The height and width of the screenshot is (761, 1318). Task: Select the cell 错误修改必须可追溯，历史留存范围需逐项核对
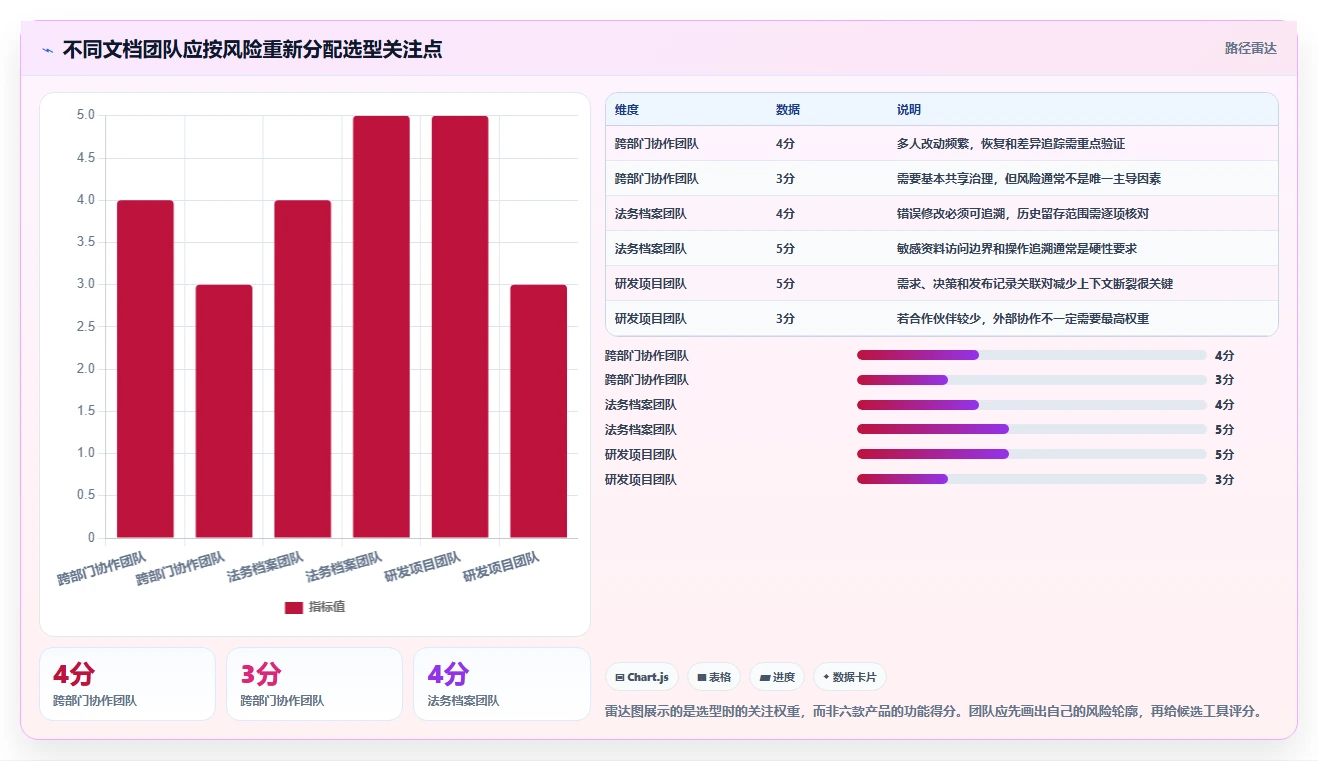click(1023, 214)
